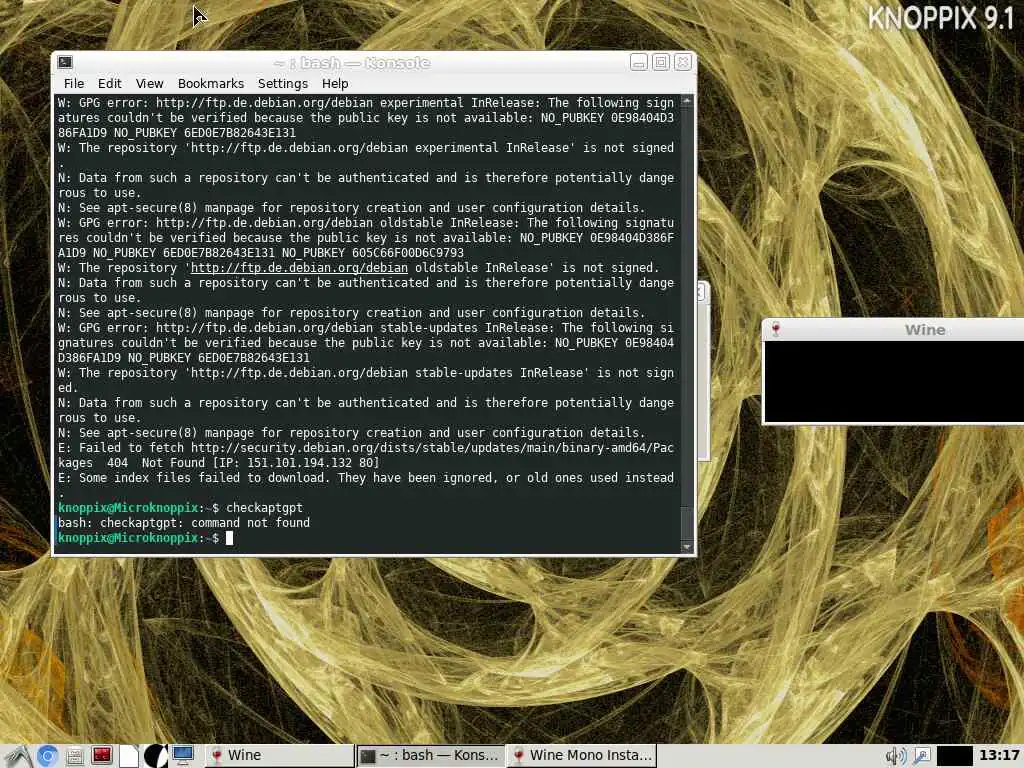Image resolution: width=1024 pixels, height=768 pixels.
Task: Launch the Chromium web browser from panel
Action: [47, 756]
